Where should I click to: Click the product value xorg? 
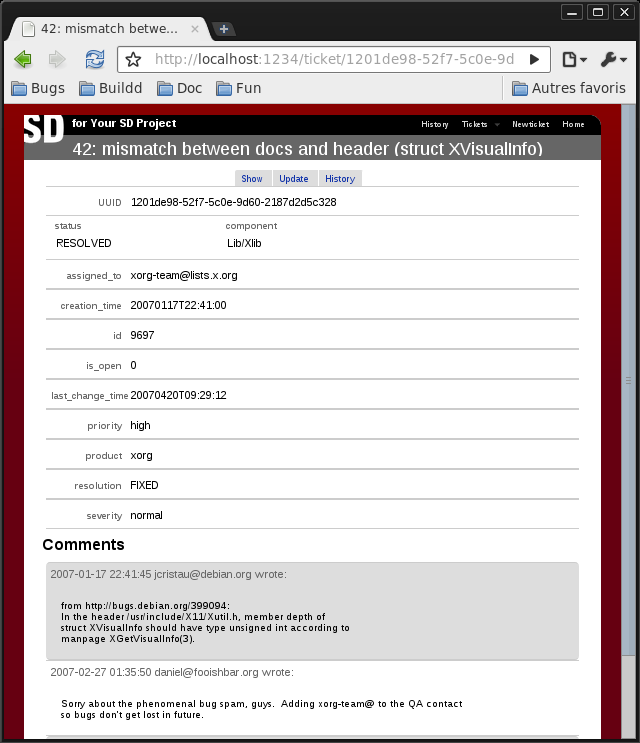click(141, 456)
